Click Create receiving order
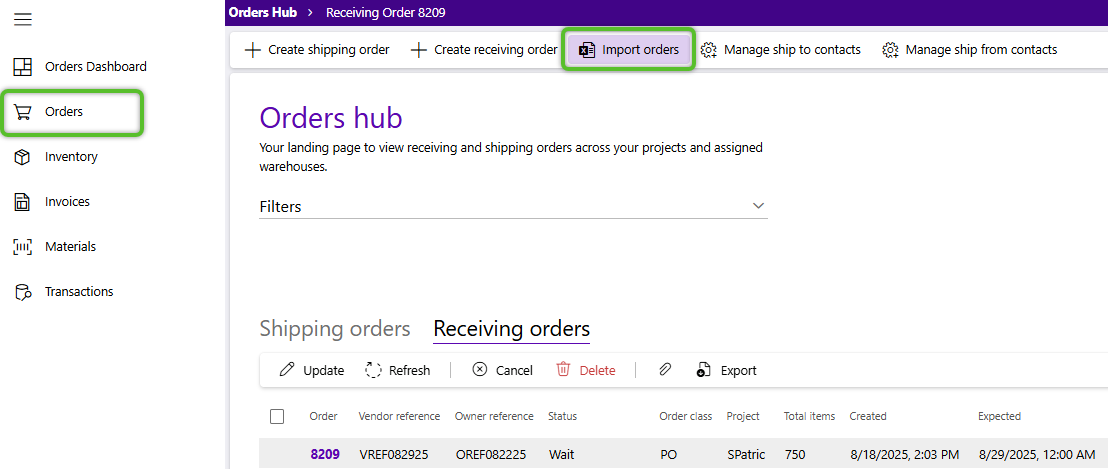Image resolution: width=1108 pixels, height=469 pixels. 484,50
